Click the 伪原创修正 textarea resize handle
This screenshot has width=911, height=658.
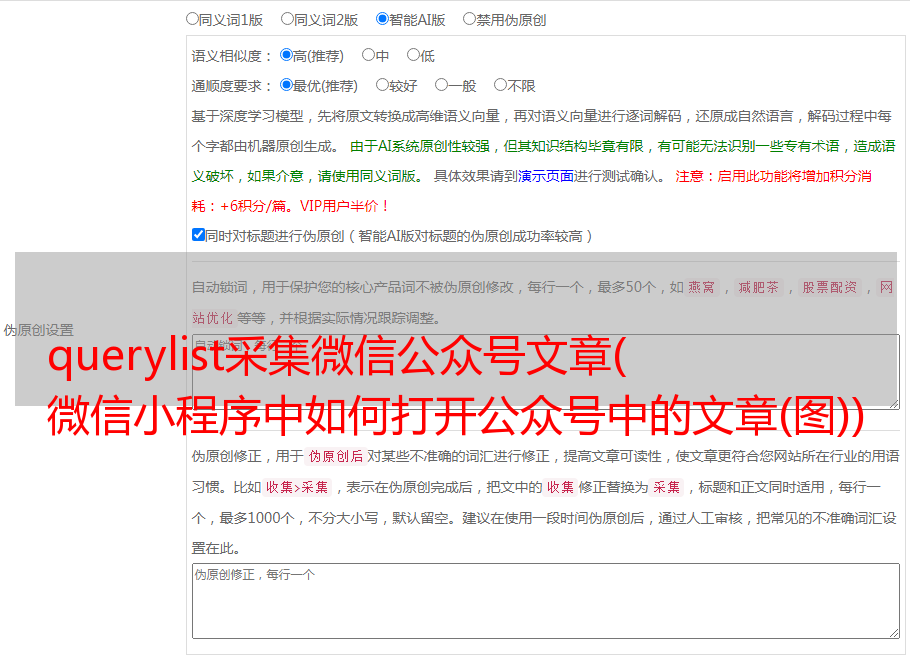(x=894, y=633)
